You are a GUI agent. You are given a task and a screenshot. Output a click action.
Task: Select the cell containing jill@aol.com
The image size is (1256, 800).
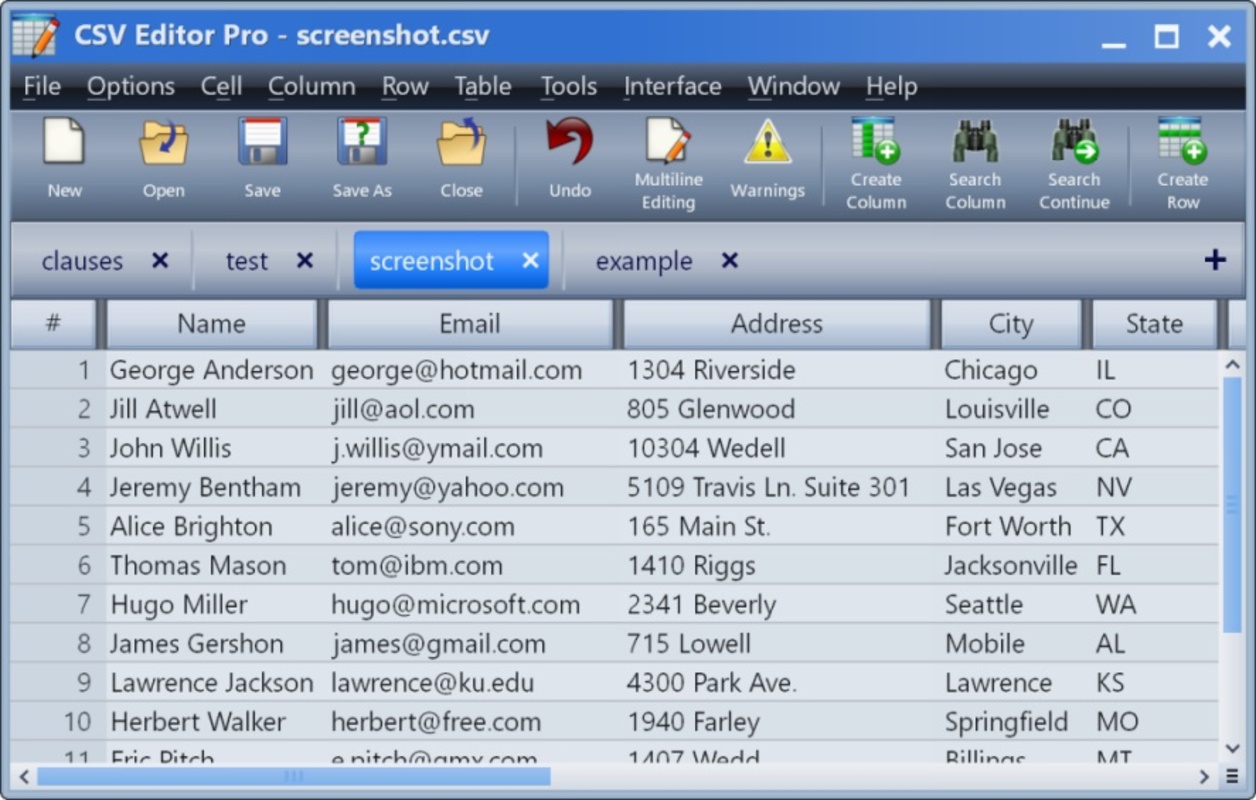click(403, 409)
